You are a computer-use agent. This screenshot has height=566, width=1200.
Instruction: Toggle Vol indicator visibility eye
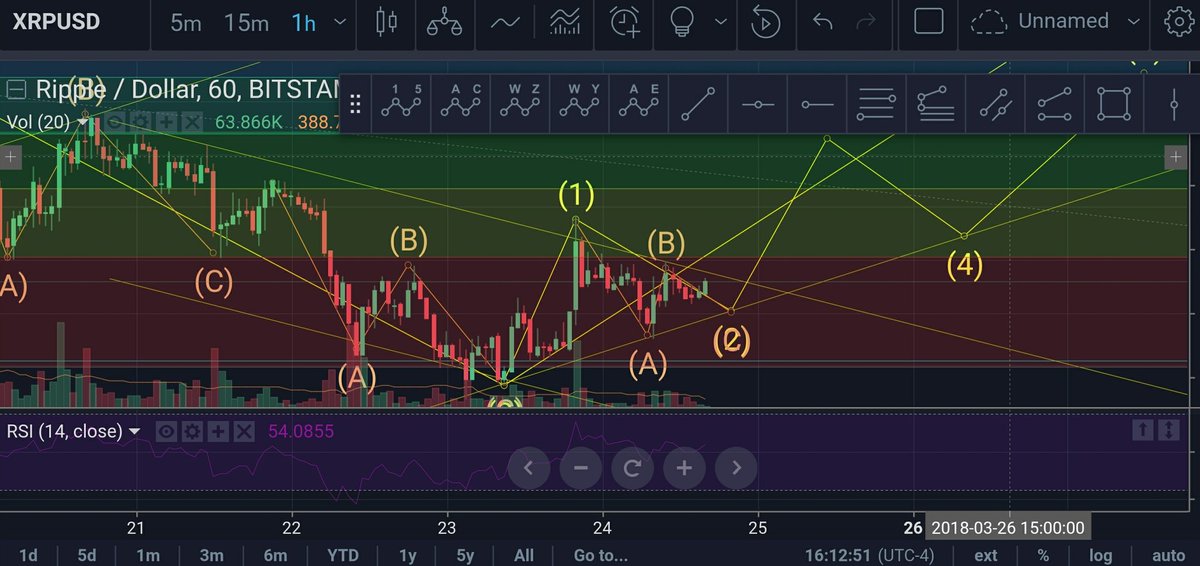116,122
